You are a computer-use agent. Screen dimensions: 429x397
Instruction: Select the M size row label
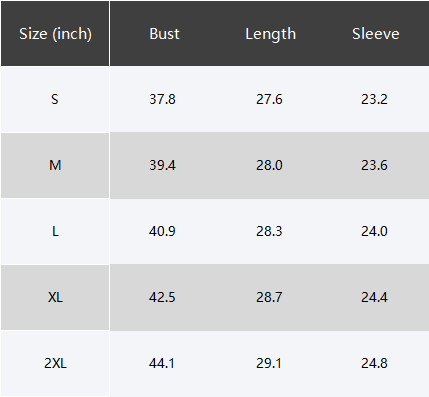tap(55, 165)
